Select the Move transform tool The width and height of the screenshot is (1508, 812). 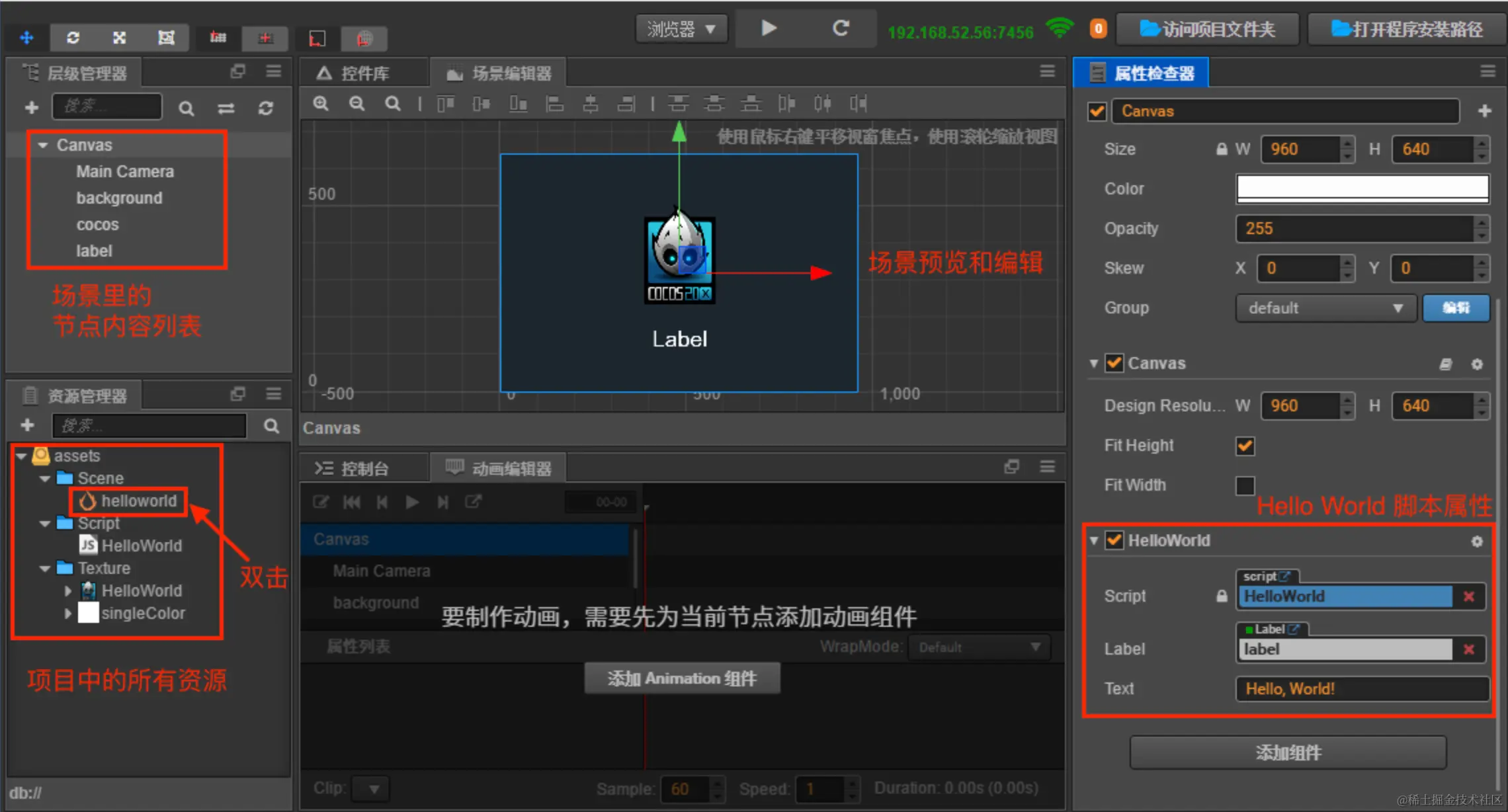26,38
